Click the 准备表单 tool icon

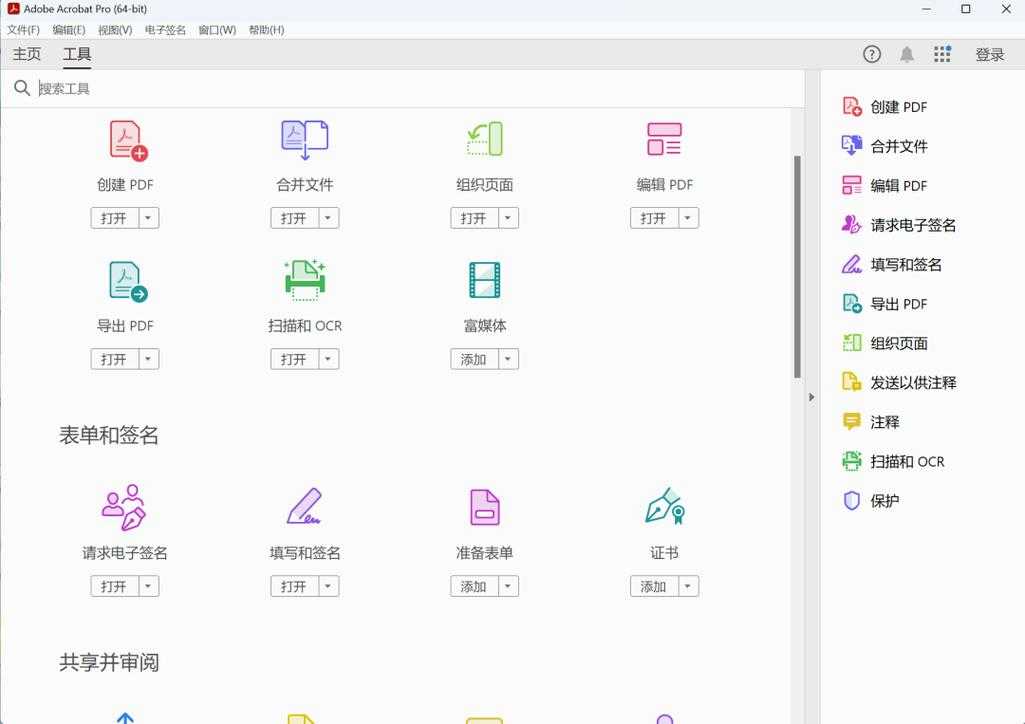484,508
